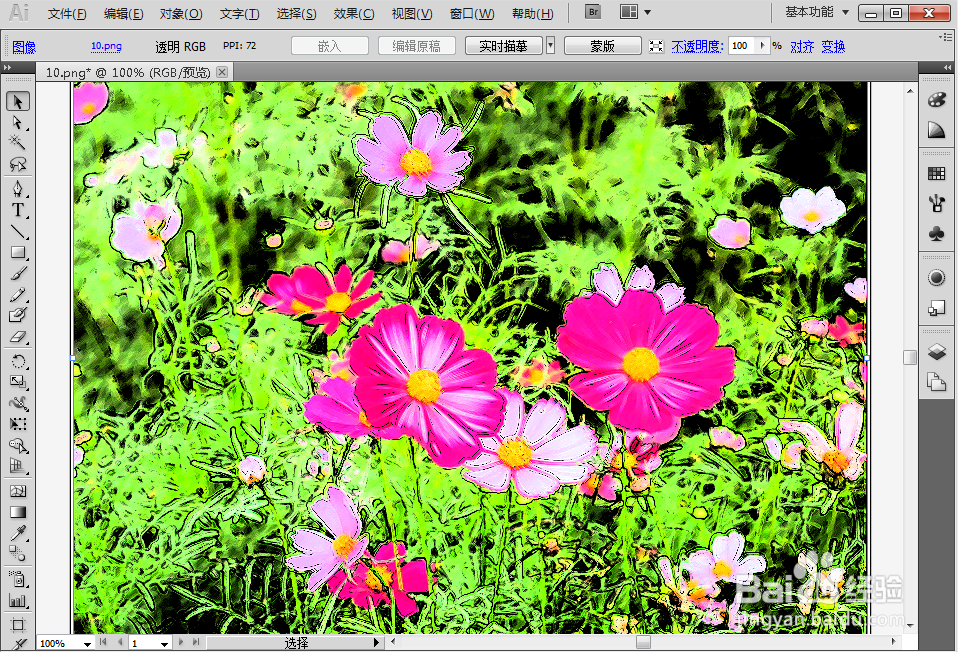Screen dimensions: 958x652
Task: Select the Gradient tool
Action: pos(18,512)
